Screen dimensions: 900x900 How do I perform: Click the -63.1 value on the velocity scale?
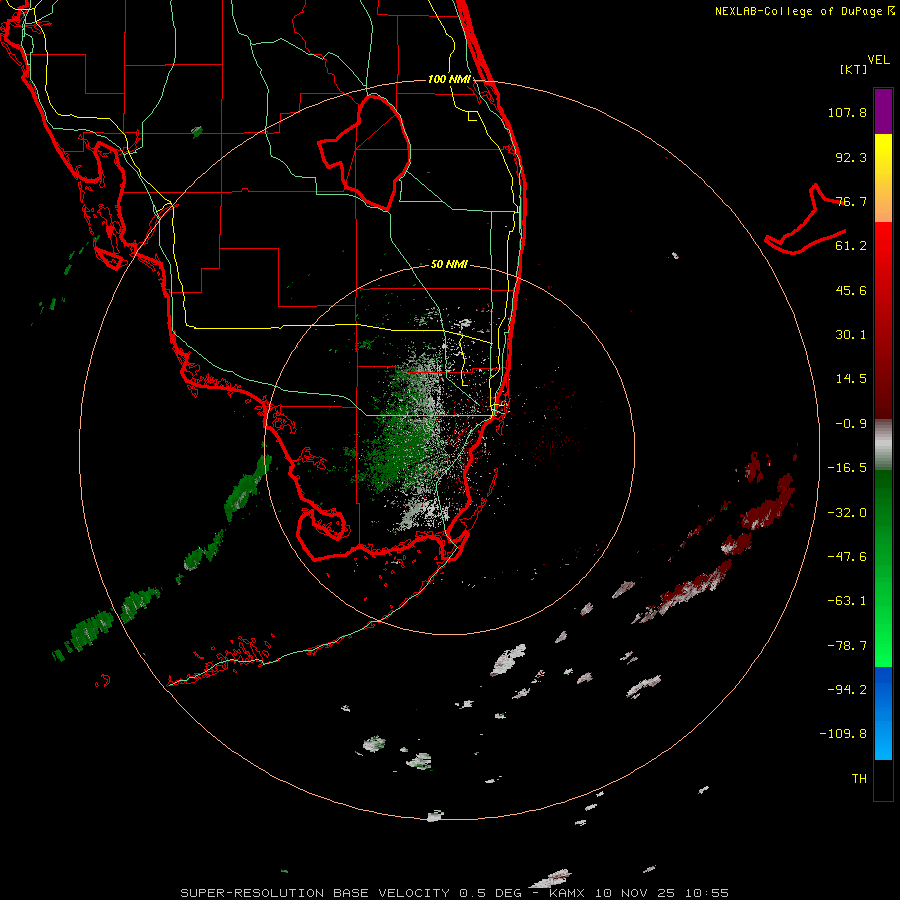click(x=847, y=601)
